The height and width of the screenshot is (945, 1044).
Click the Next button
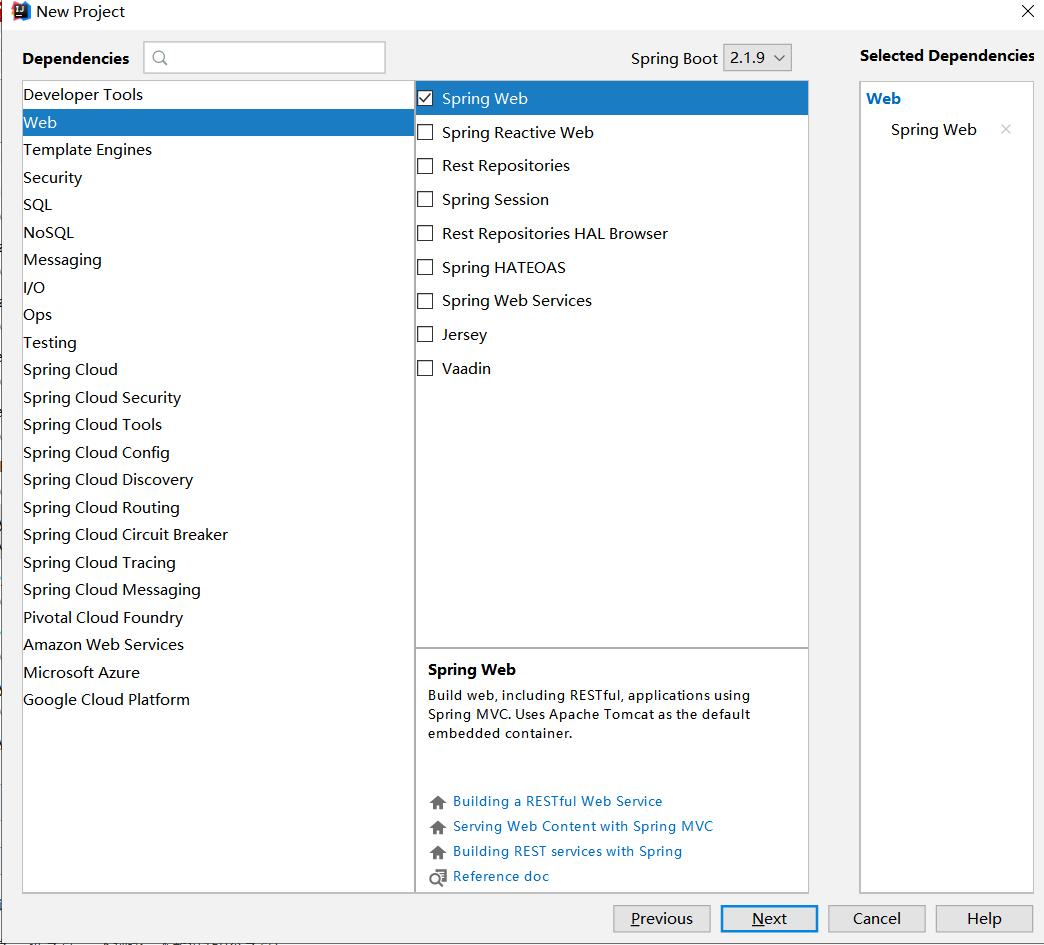point(769,919)
